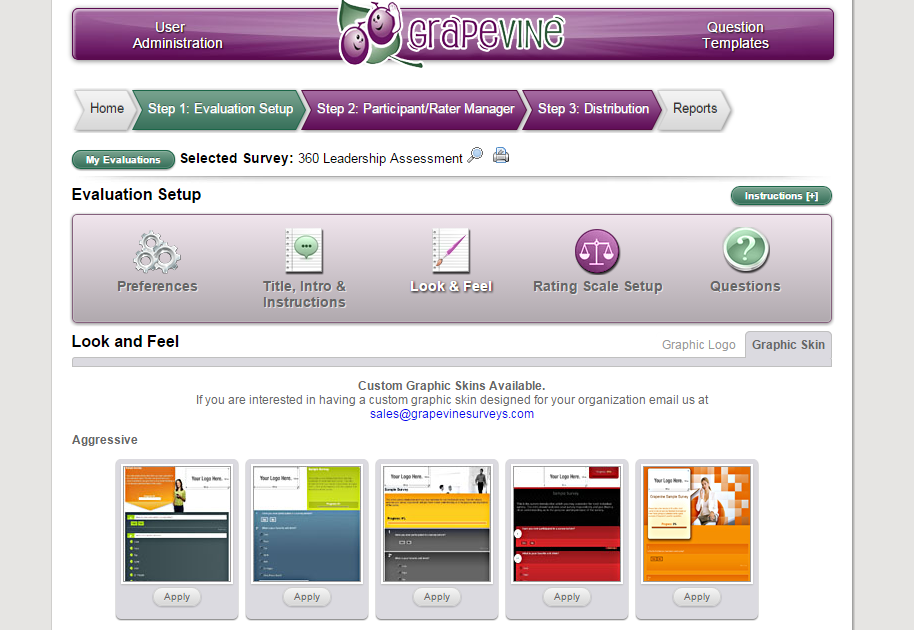Preview the yellow and gray skin thumbnail
The image size is (914, 630).
click(x=437, y=524)
